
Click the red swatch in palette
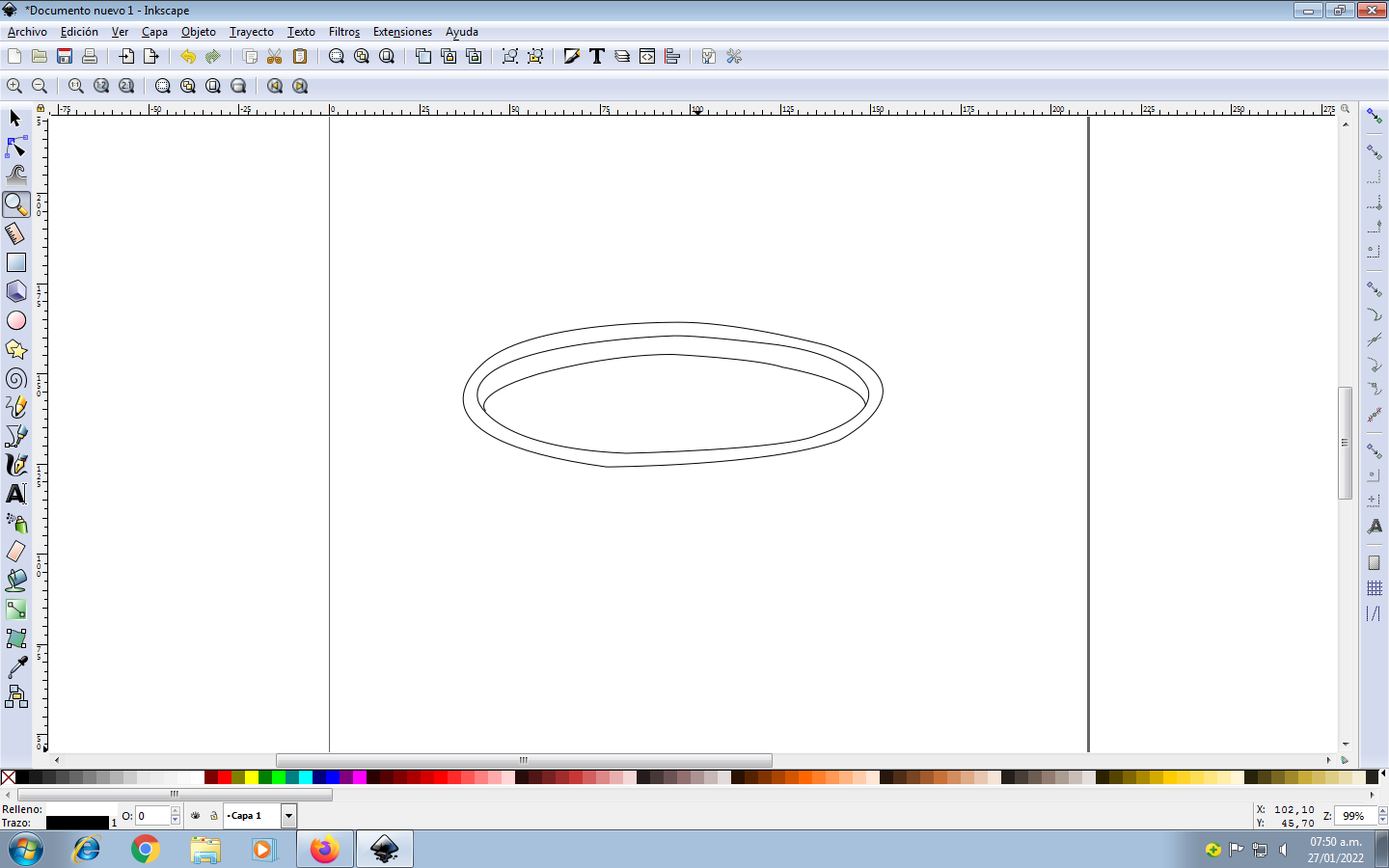pyautogui.click(x=225, y=777)
